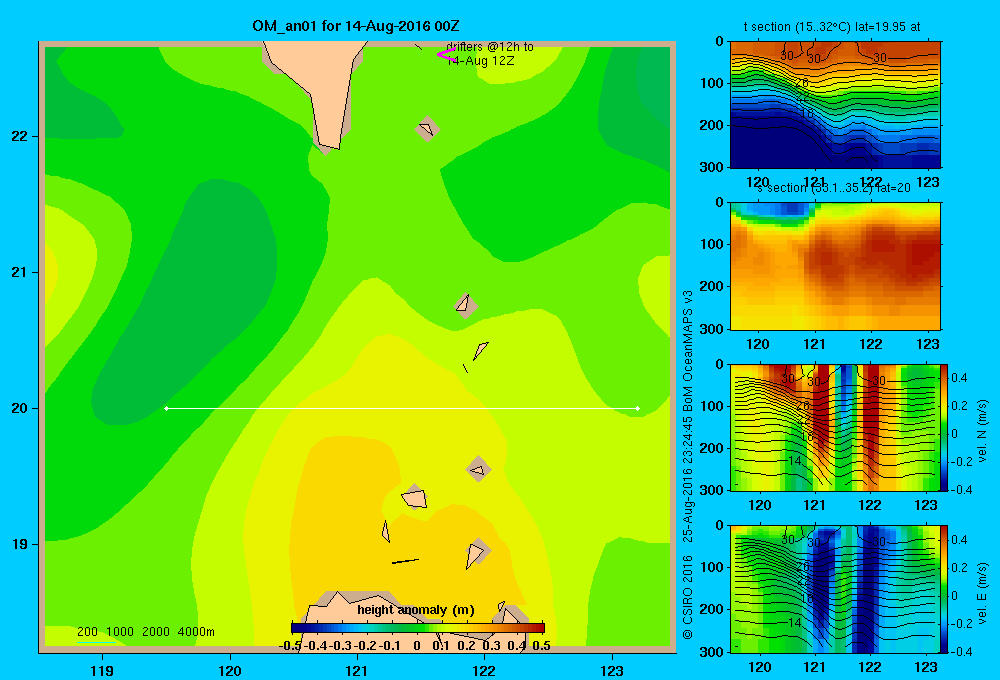Open the temperature section plot

pyautogui.click(x=835, y=105)
